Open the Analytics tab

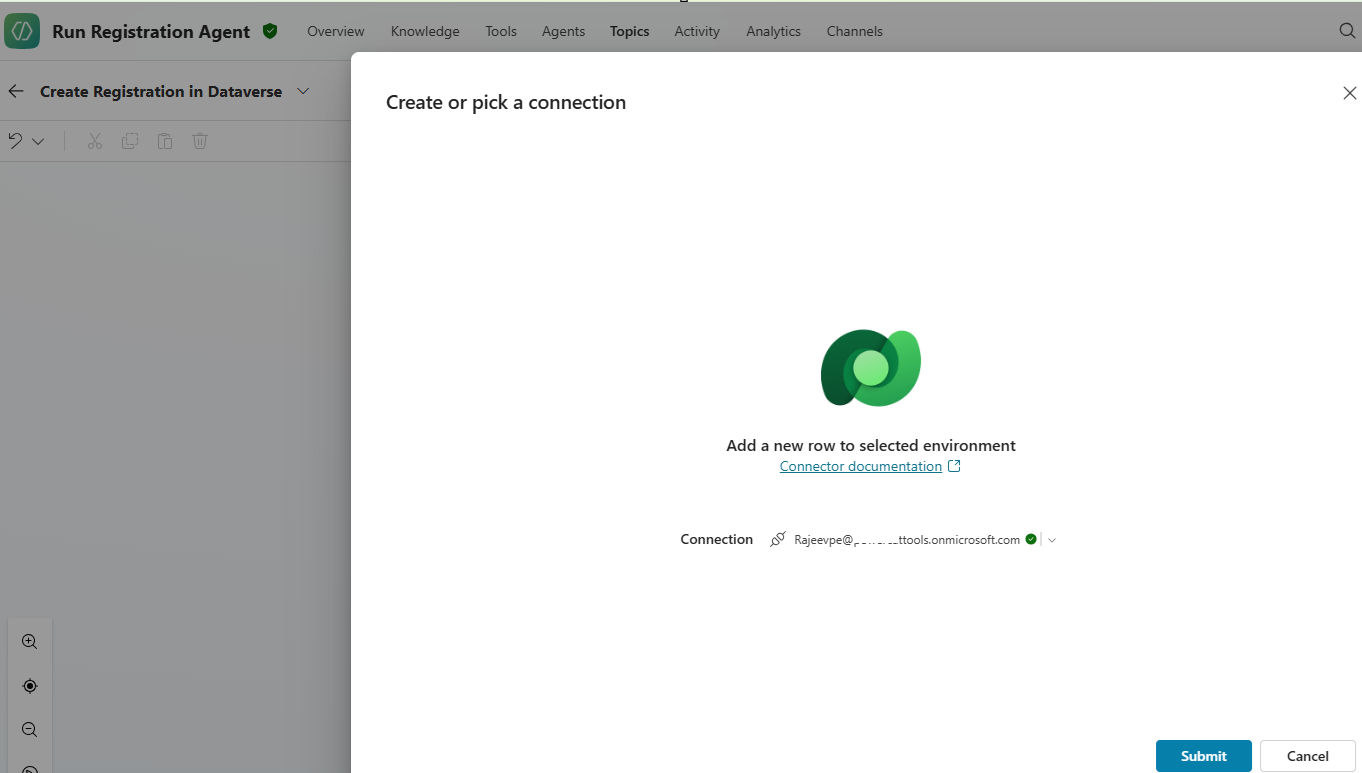point(773,31)
